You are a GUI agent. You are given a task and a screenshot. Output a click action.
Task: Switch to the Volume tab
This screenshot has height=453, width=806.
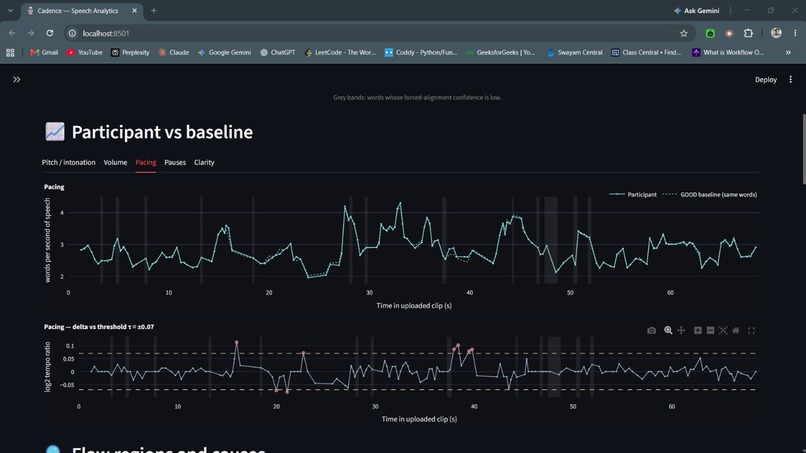115,162
